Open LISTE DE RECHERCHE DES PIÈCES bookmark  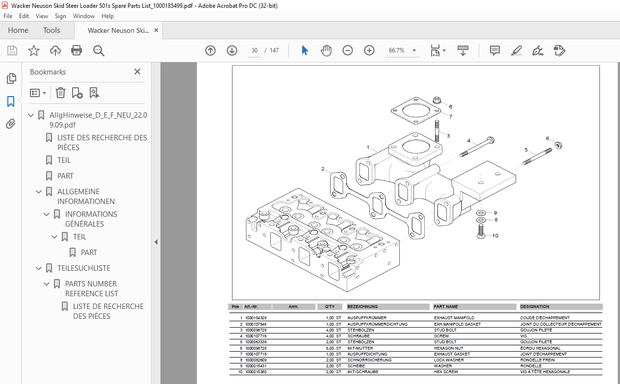tap(108, 311)
